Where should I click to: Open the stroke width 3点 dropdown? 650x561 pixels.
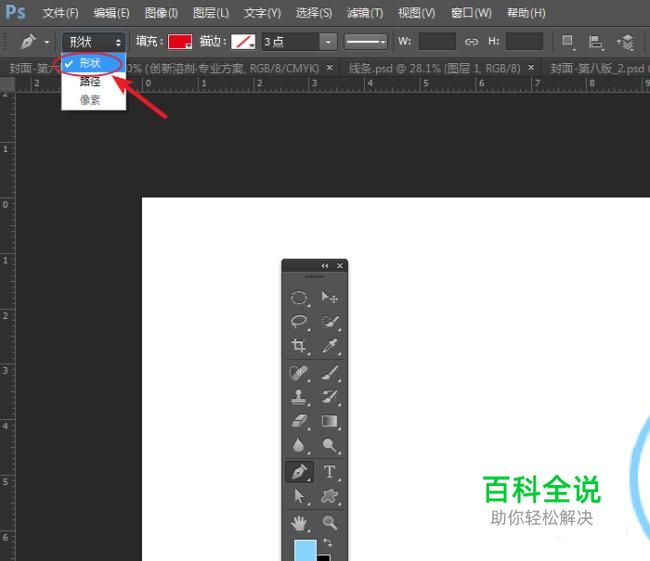(x=328, y=42)
